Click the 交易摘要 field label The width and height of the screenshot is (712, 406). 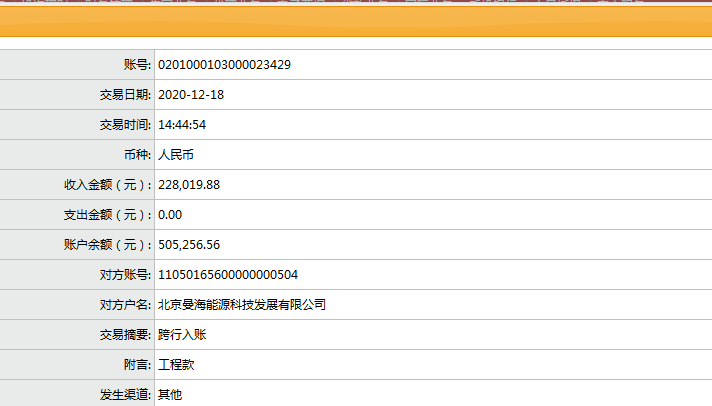click(124, 335)
